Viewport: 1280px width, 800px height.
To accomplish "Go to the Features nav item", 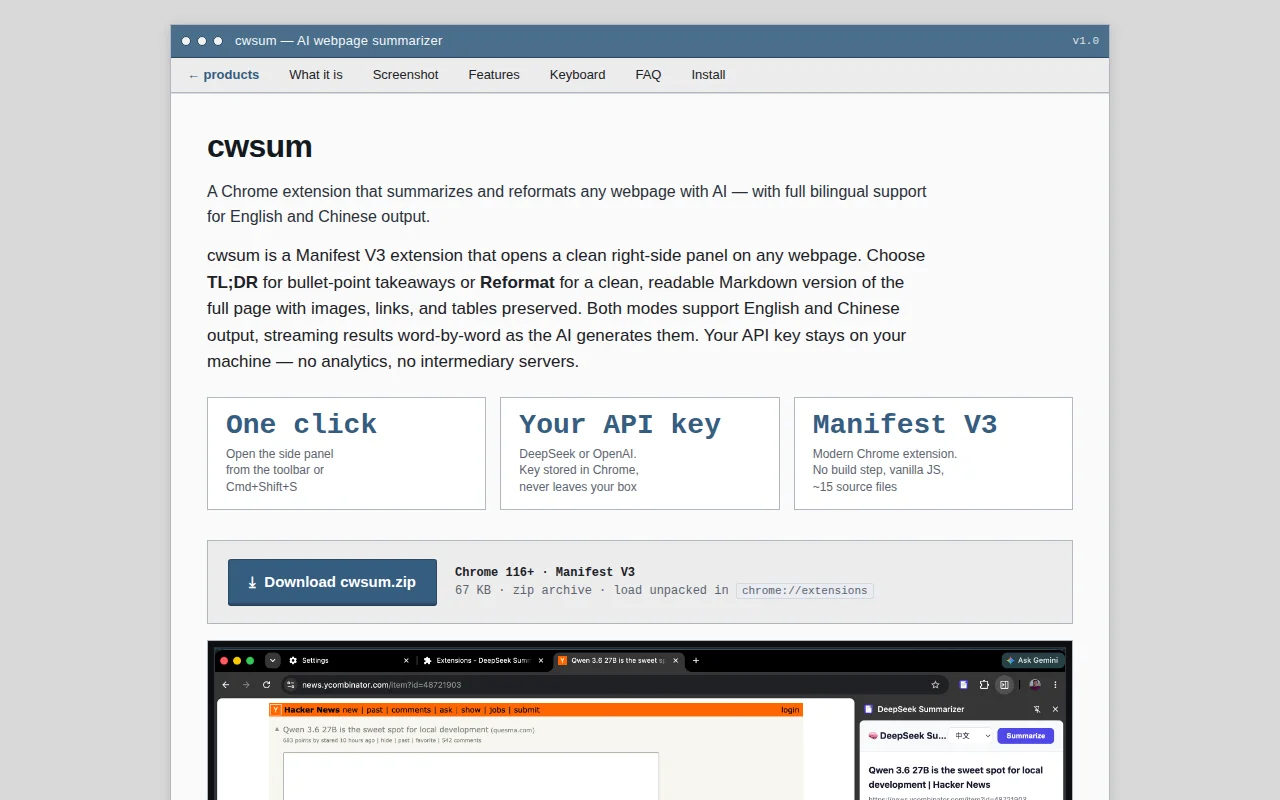I will [x=494, y=75].
